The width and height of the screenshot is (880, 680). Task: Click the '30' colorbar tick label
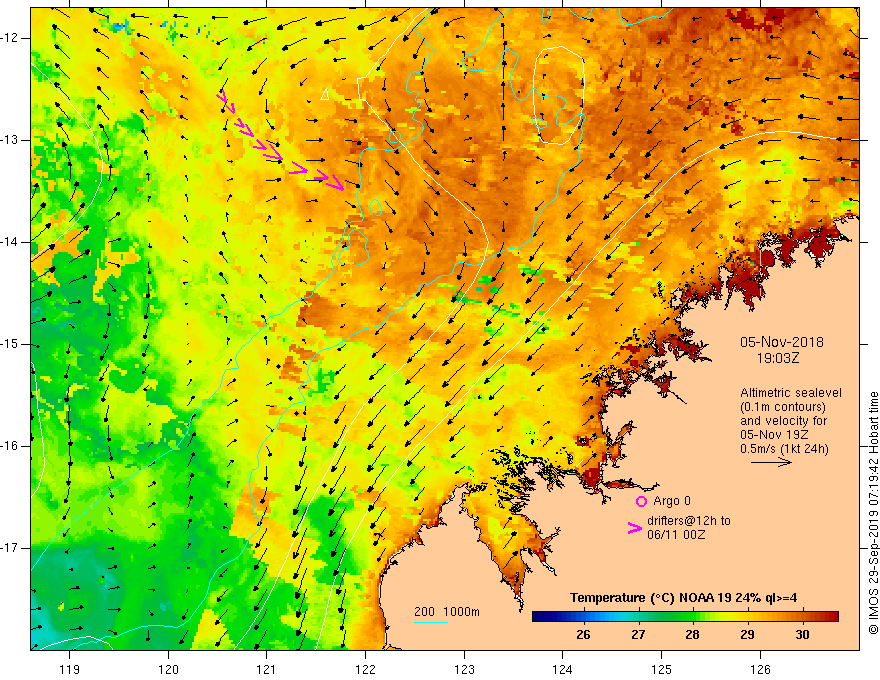pyautogui.click(x=803, y=635)
